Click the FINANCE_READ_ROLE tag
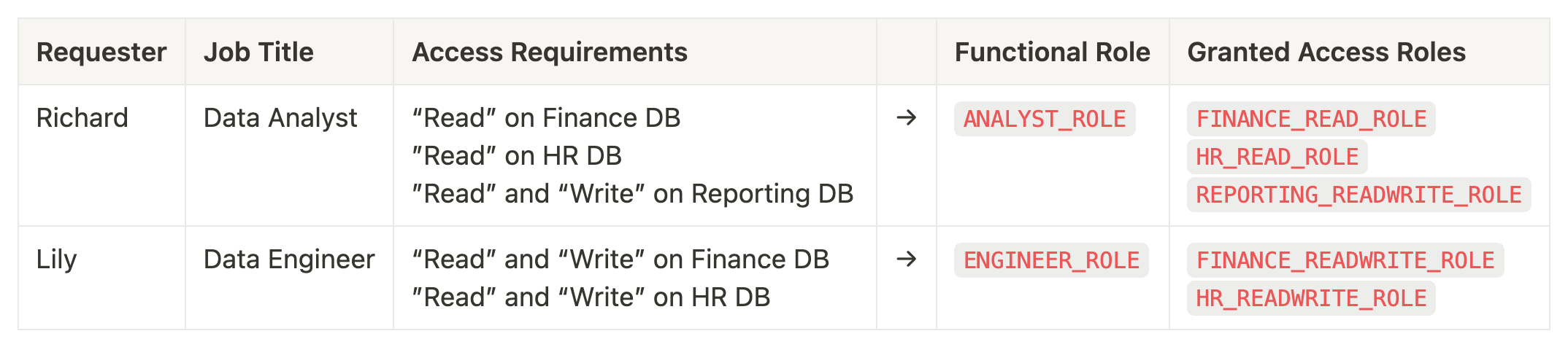 click(x=1310, y=119)
